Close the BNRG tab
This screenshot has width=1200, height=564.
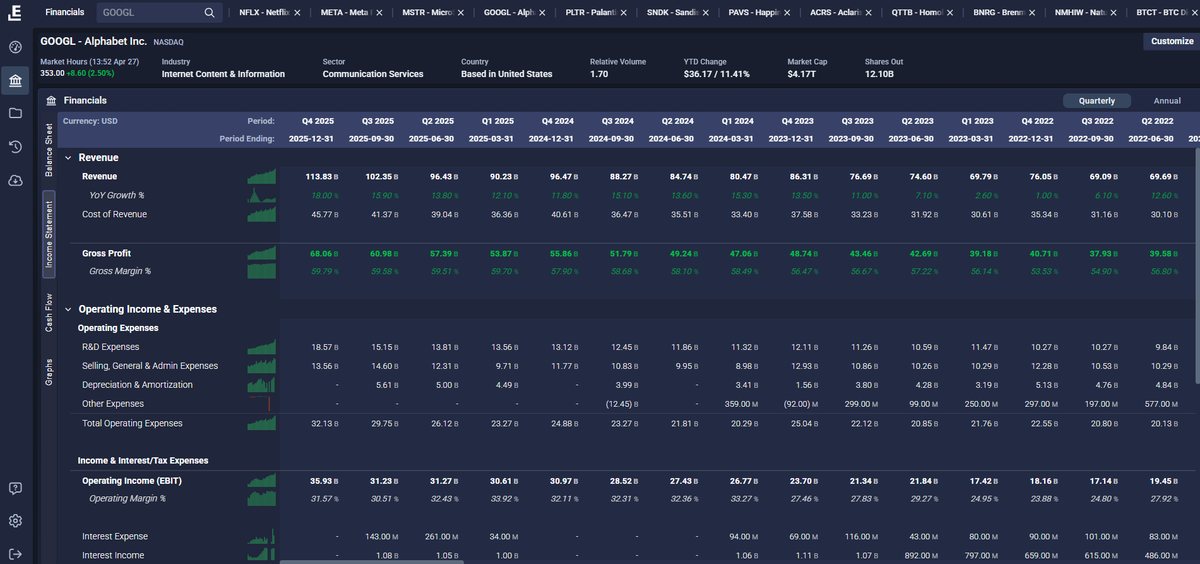1030,13
